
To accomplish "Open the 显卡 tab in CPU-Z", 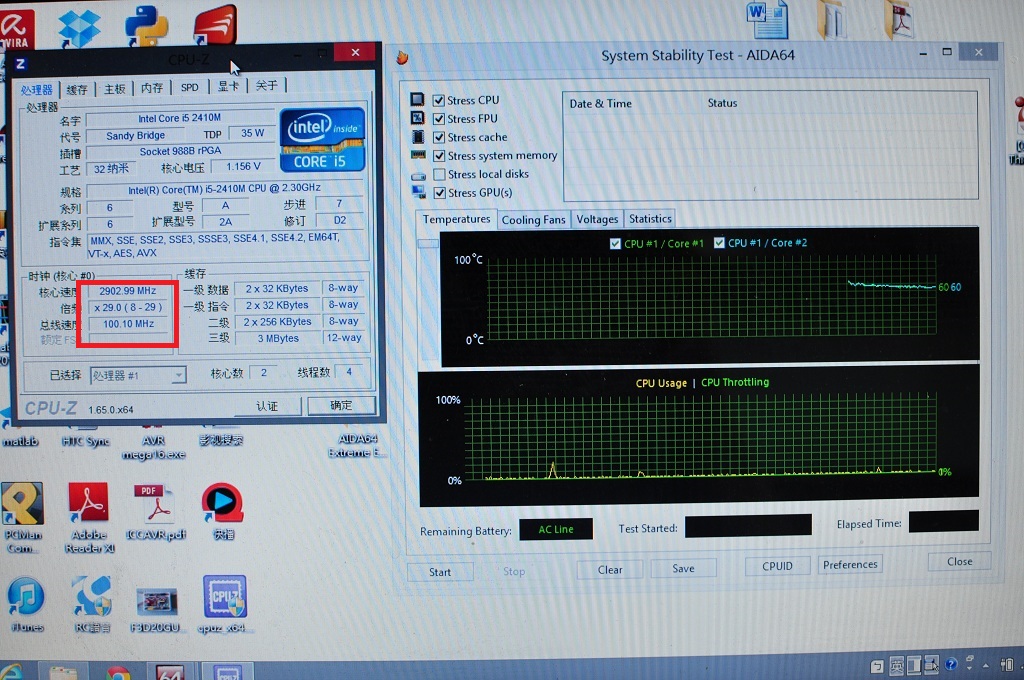I will point(229,86).
